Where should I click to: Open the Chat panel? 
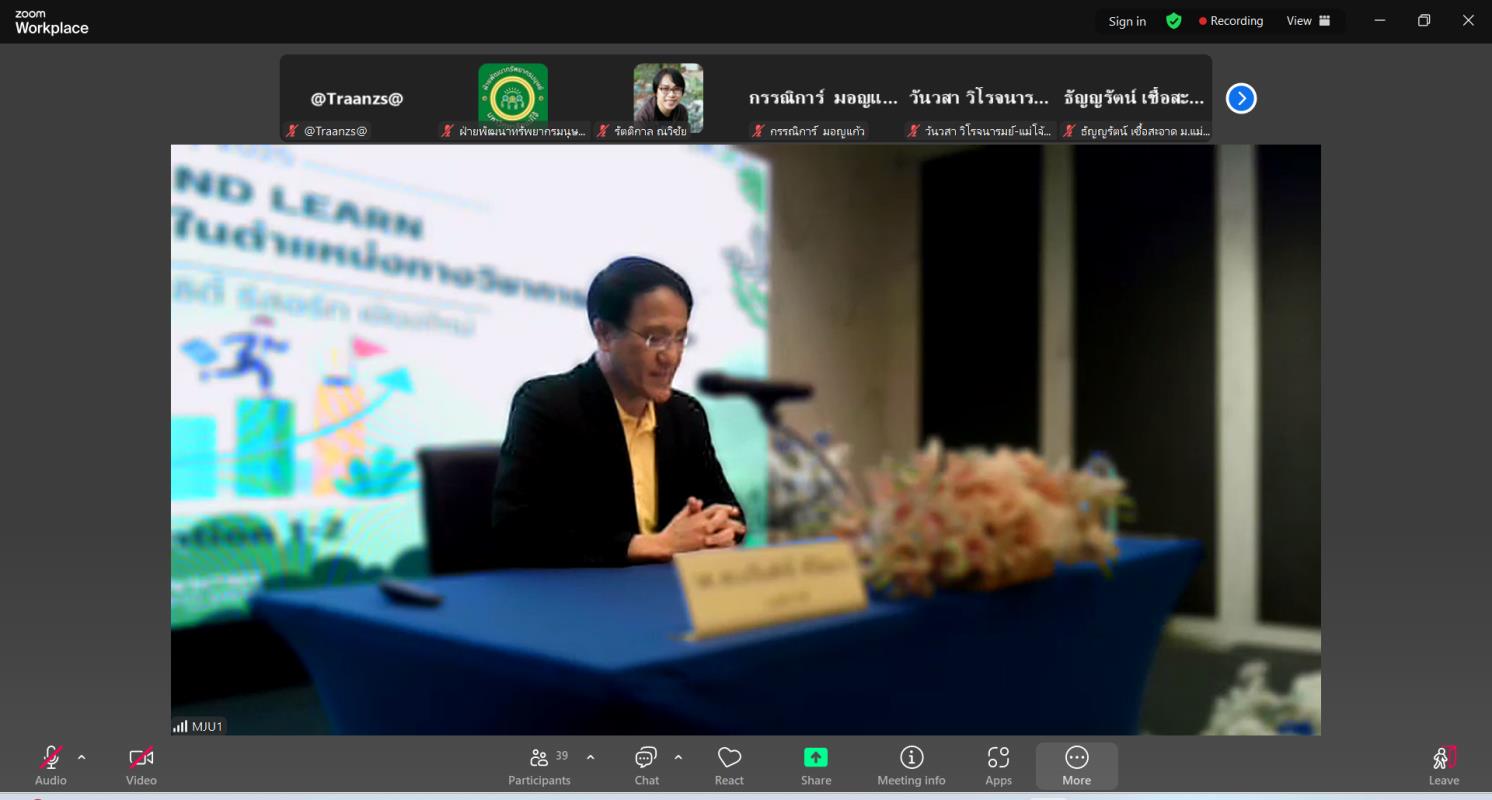pos(646,766)
